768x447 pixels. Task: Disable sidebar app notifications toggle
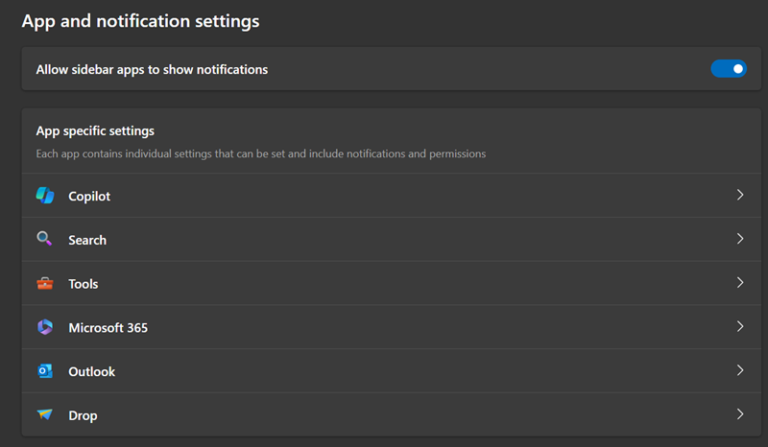[728, 69]
